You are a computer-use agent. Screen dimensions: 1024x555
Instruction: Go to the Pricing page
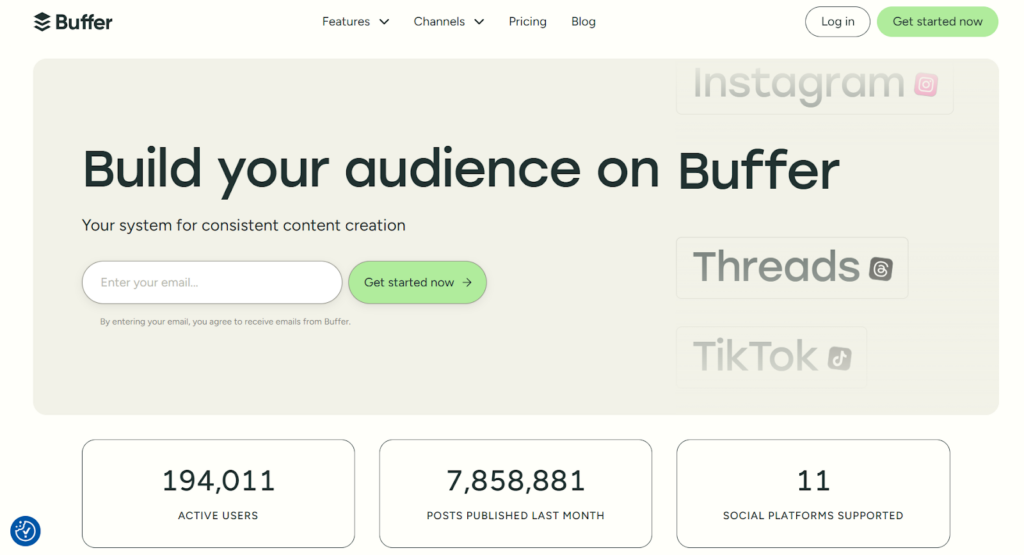point(528,22)
